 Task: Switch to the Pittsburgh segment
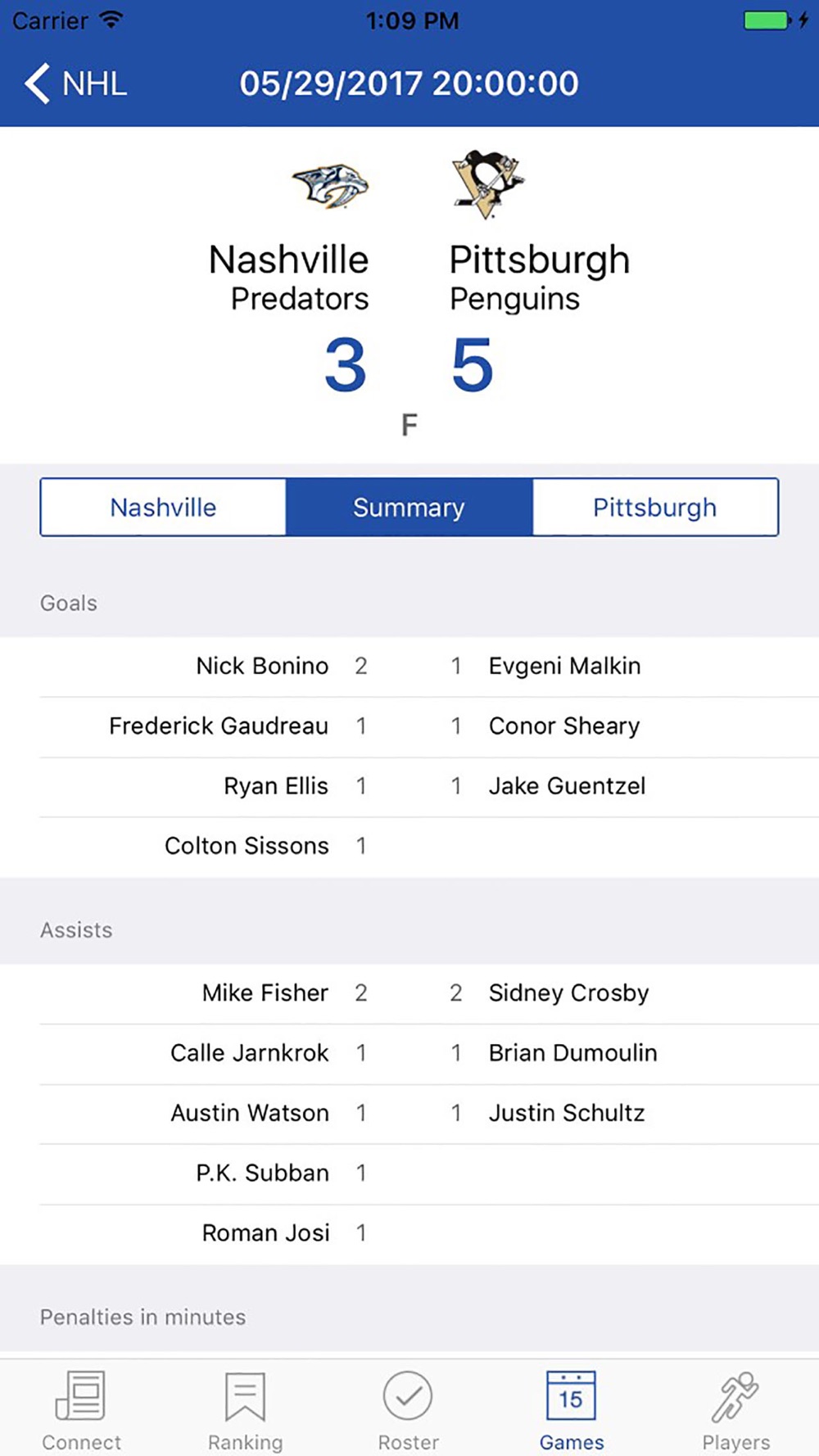654,508
